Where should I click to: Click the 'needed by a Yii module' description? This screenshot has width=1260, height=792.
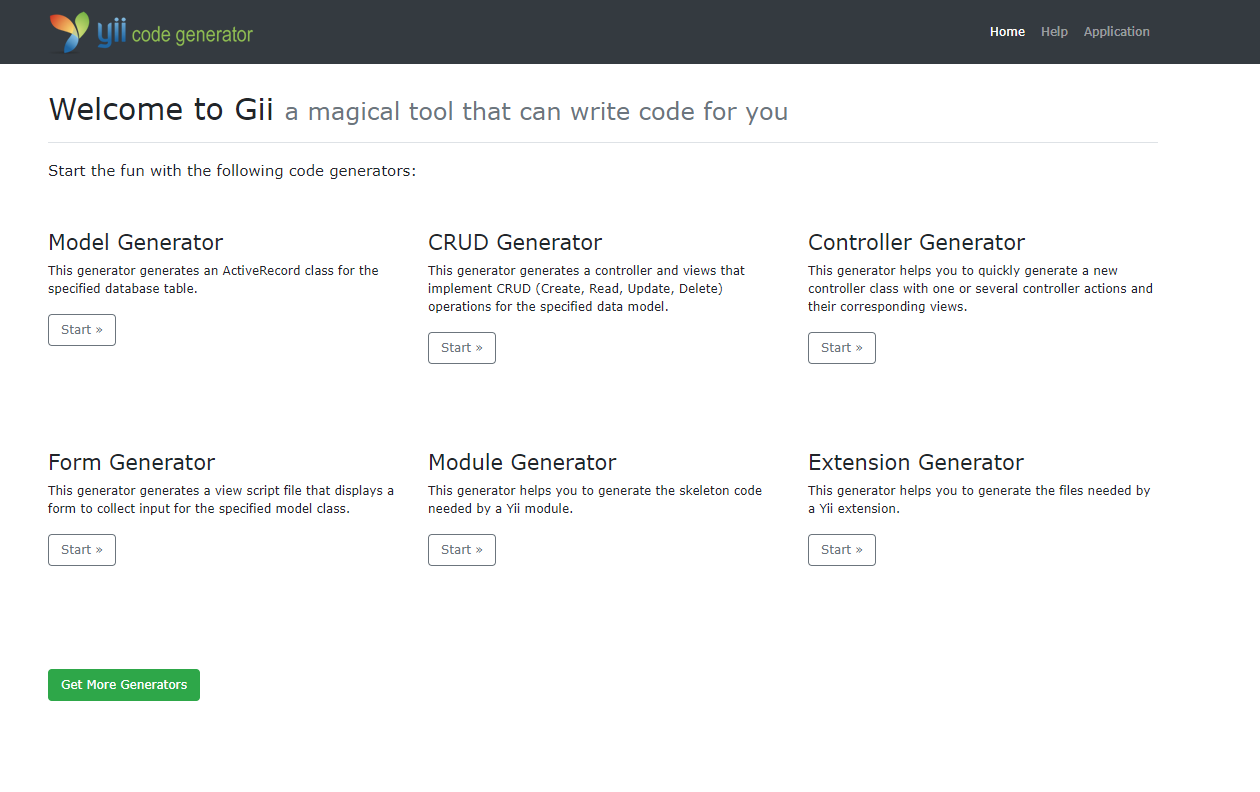pos(595,499)
